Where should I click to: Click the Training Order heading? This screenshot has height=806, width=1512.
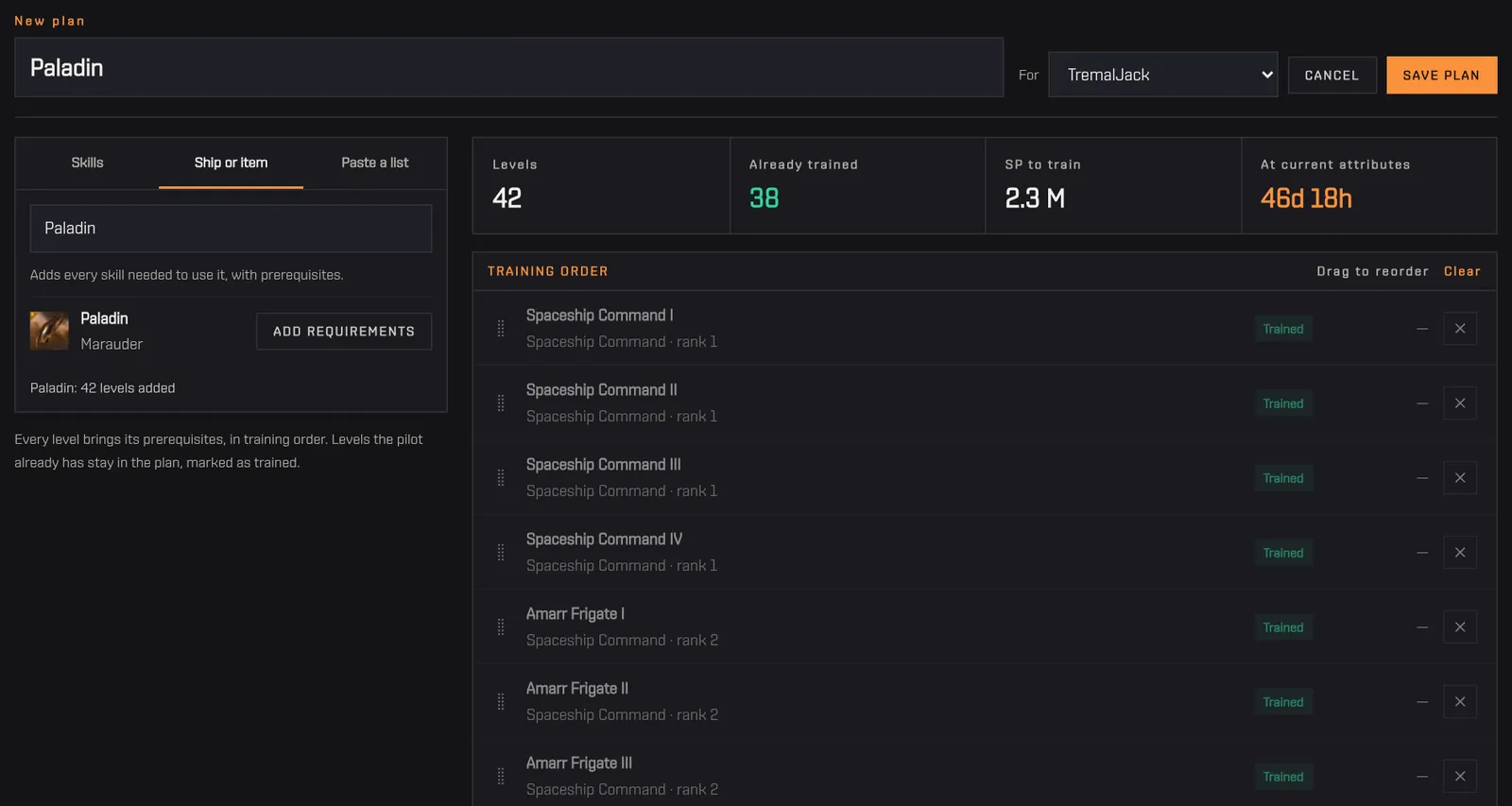click(x=548, y=271)
